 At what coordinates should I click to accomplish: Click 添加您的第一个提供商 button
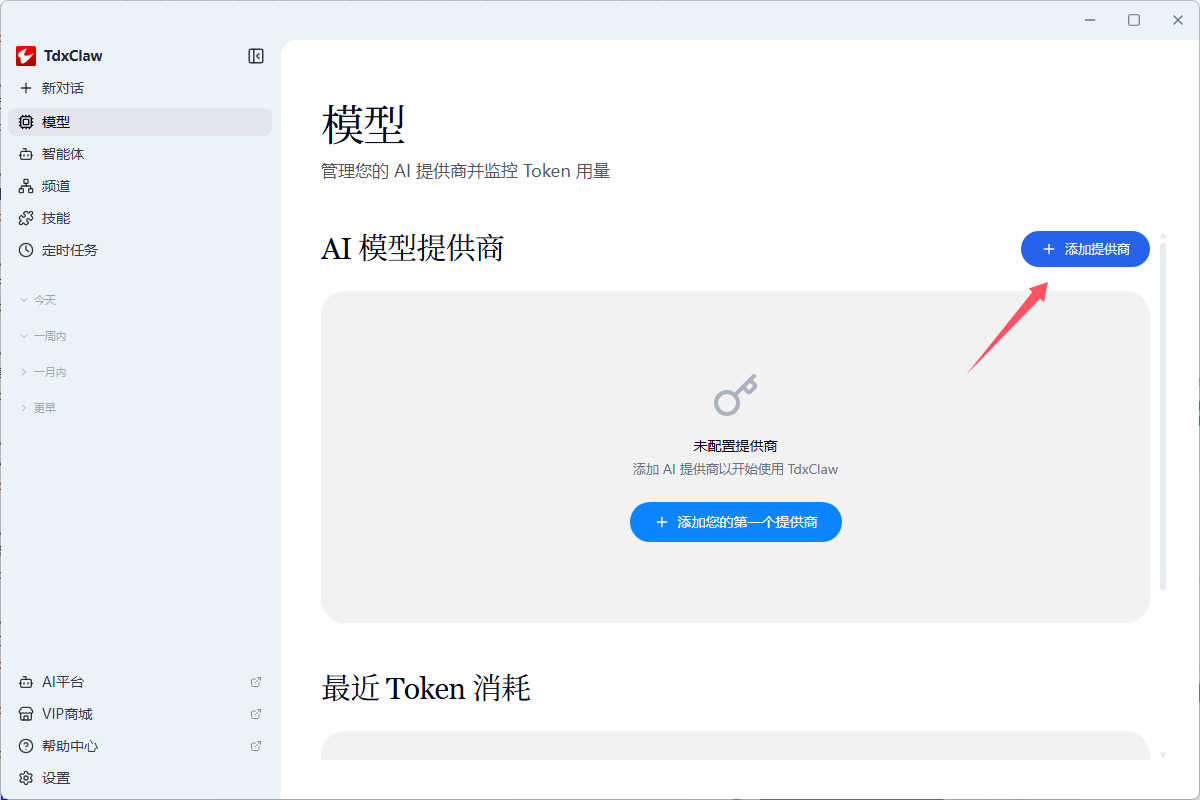736,522
